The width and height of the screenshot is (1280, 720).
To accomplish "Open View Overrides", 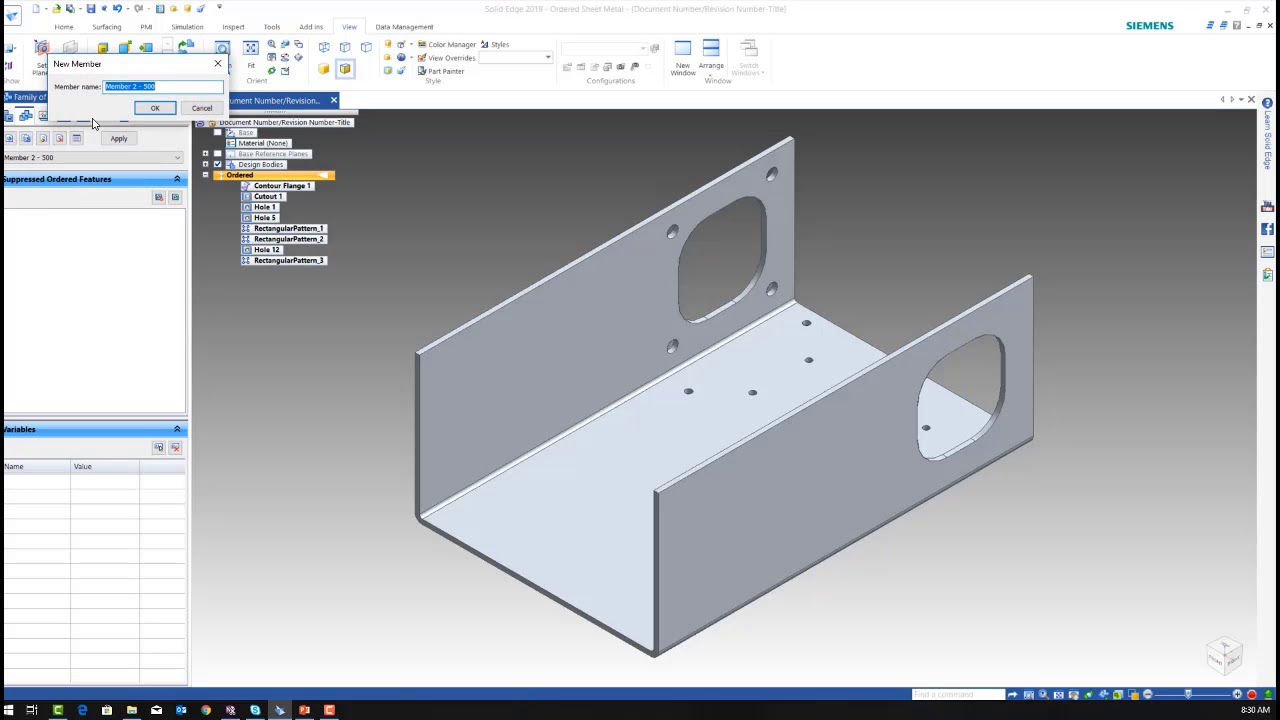I will coord(446,58).
